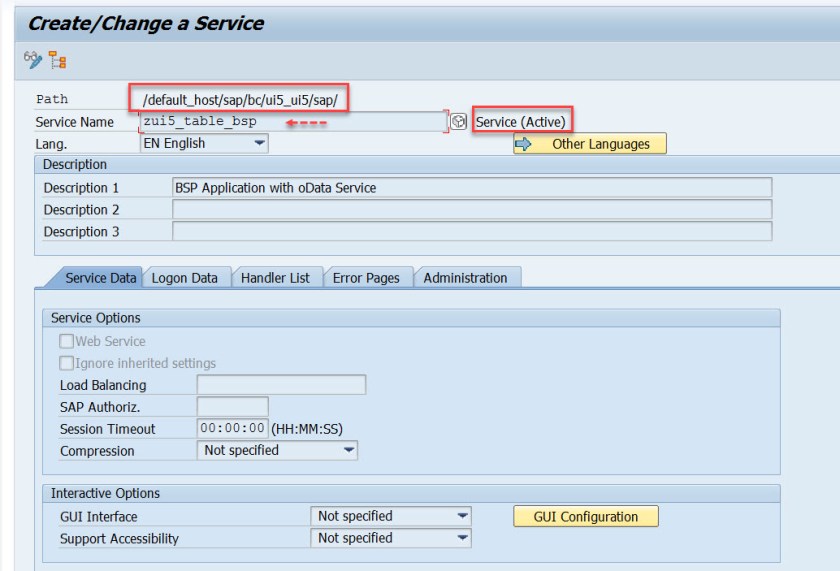
Task: Expand the Support Accessibility dropdown
Action: coord(391,538)
